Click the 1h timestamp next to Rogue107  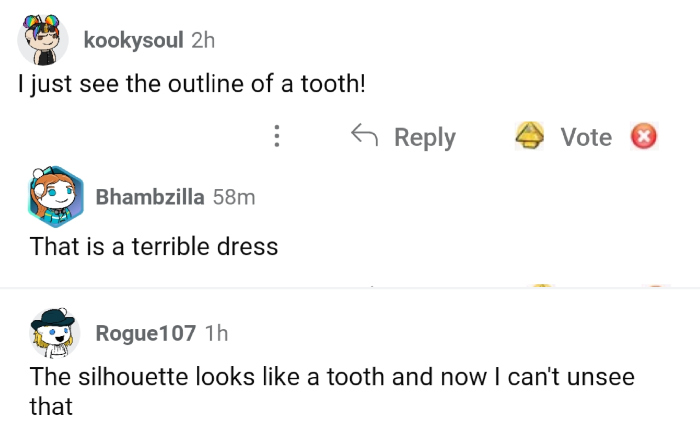pyautogui.click(x=216, y=333)
